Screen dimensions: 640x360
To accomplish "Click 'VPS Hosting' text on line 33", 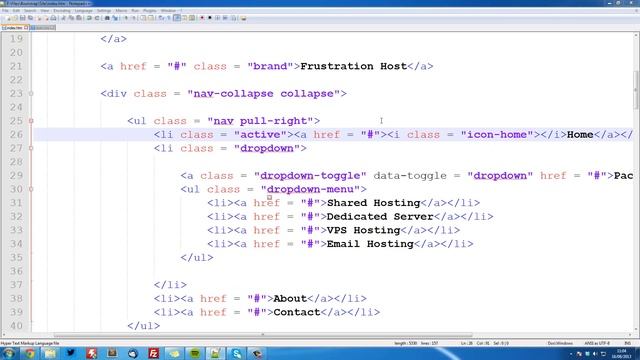I will pos(363,230).
